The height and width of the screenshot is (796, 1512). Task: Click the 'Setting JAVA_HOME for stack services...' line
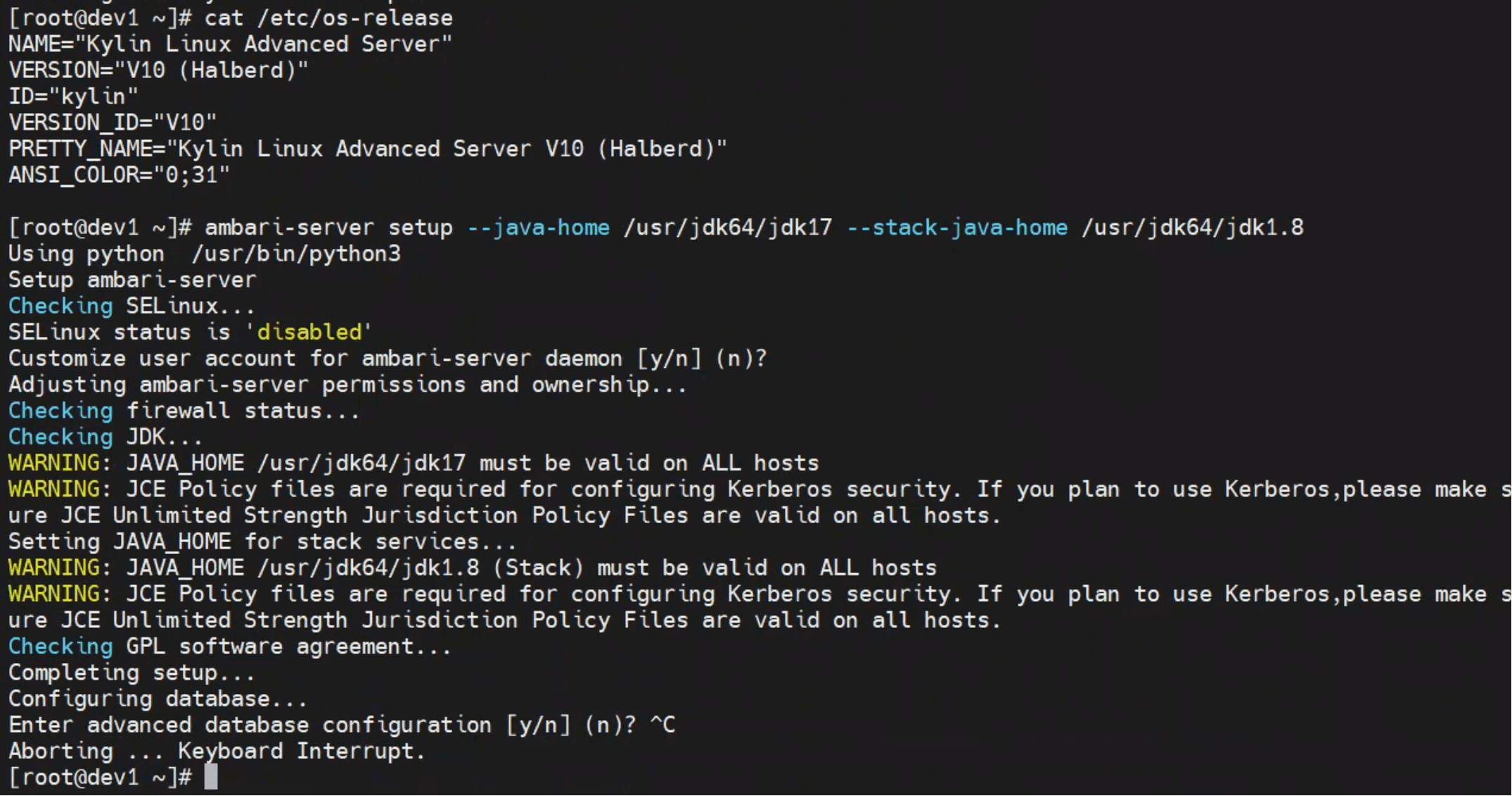(x=262, y=541)
